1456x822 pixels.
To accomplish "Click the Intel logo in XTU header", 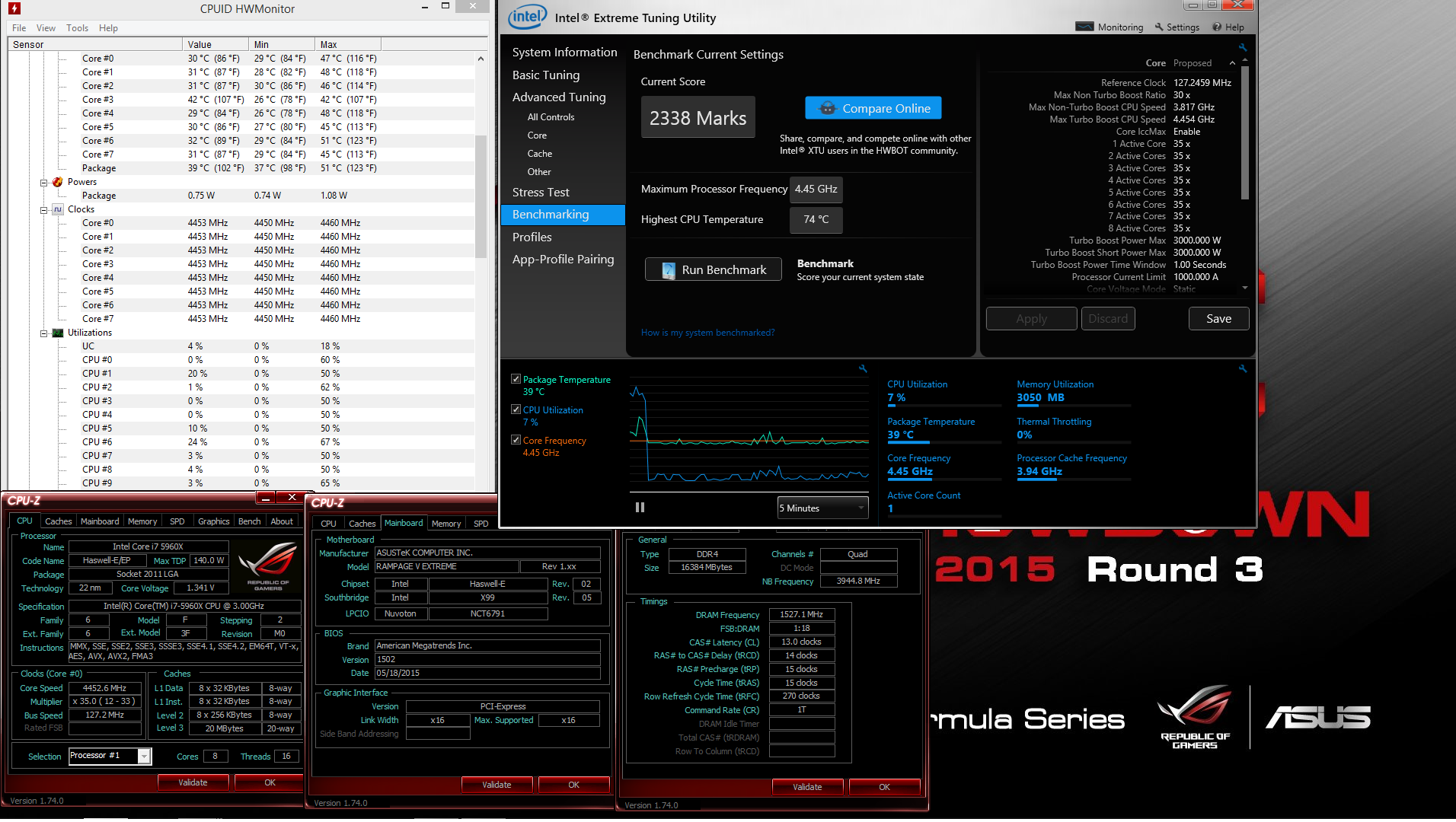I will 528,18.
